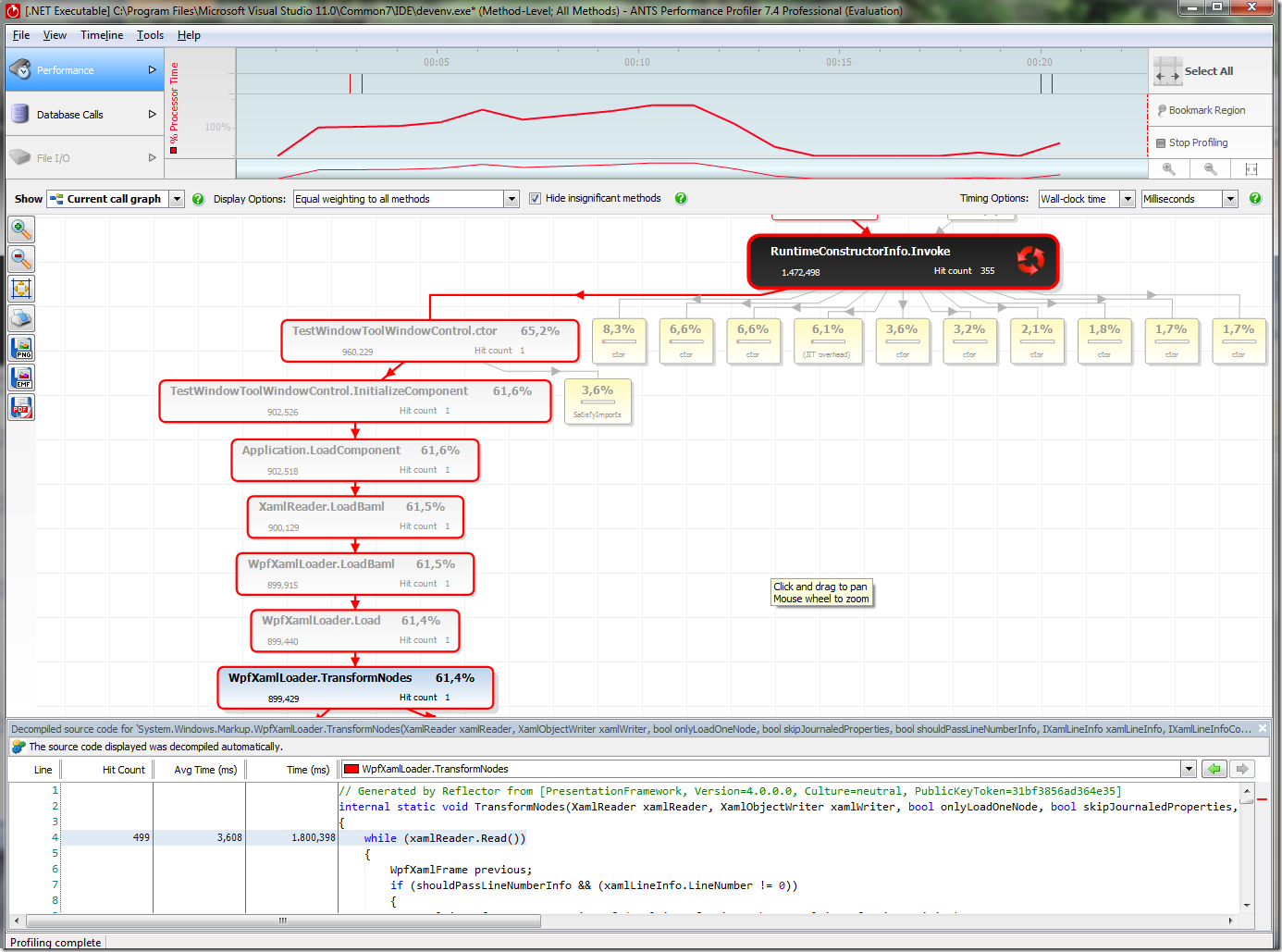Expand the Database Calls section arrow
Screen dimensions: 1282x952
153,114
